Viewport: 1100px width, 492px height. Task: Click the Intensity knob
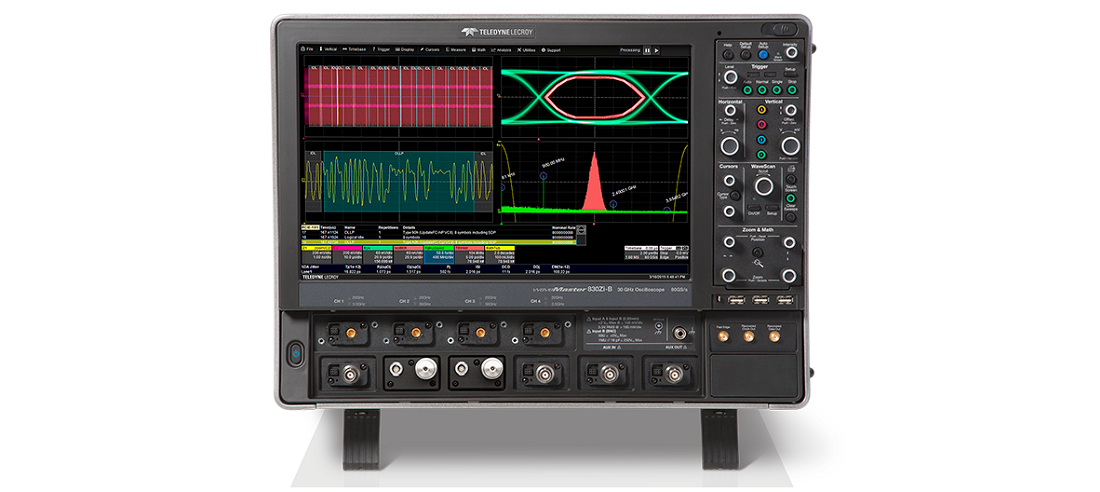coord(791,53)
